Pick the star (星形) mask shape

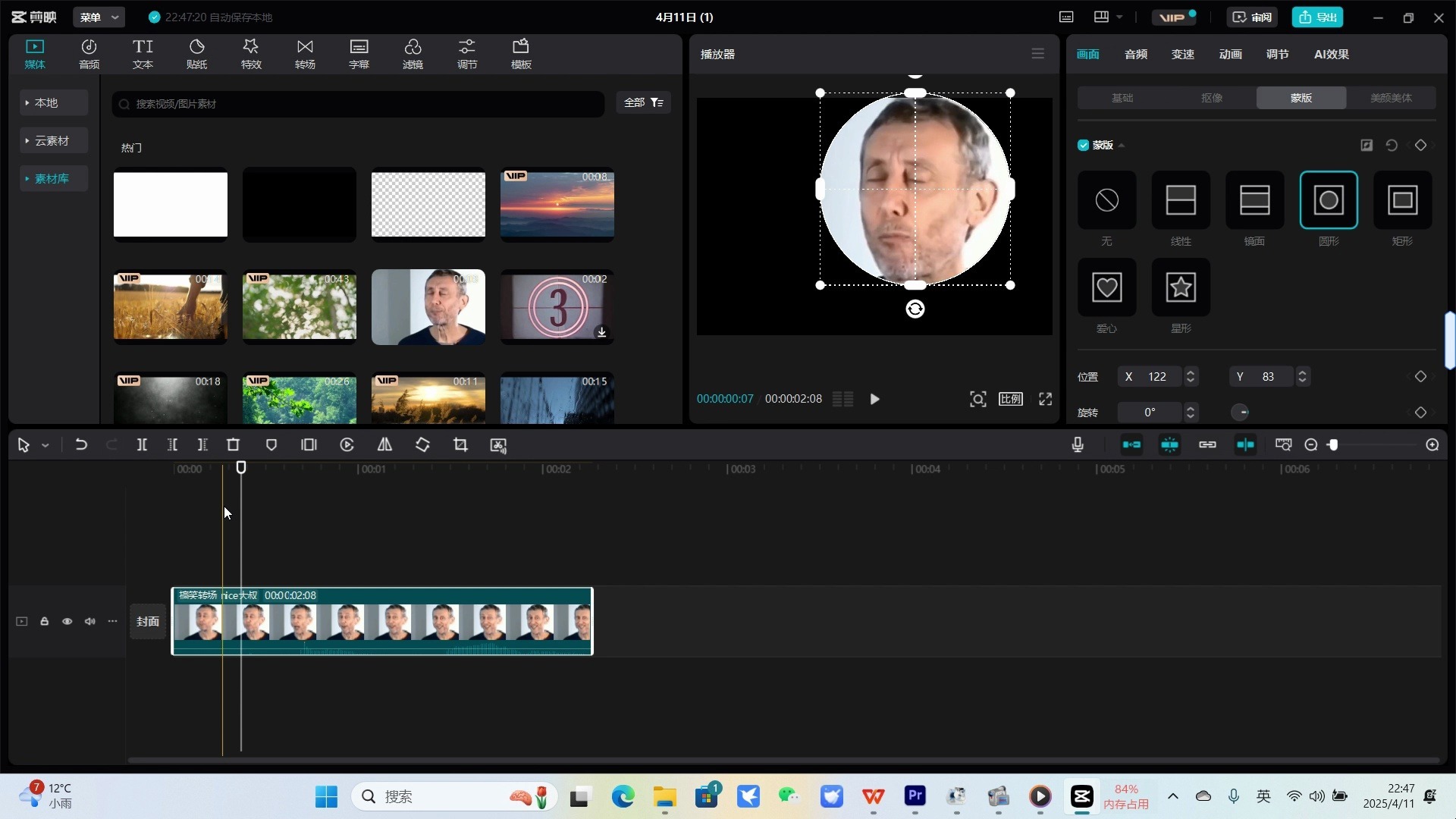[x=1180, y=287]
